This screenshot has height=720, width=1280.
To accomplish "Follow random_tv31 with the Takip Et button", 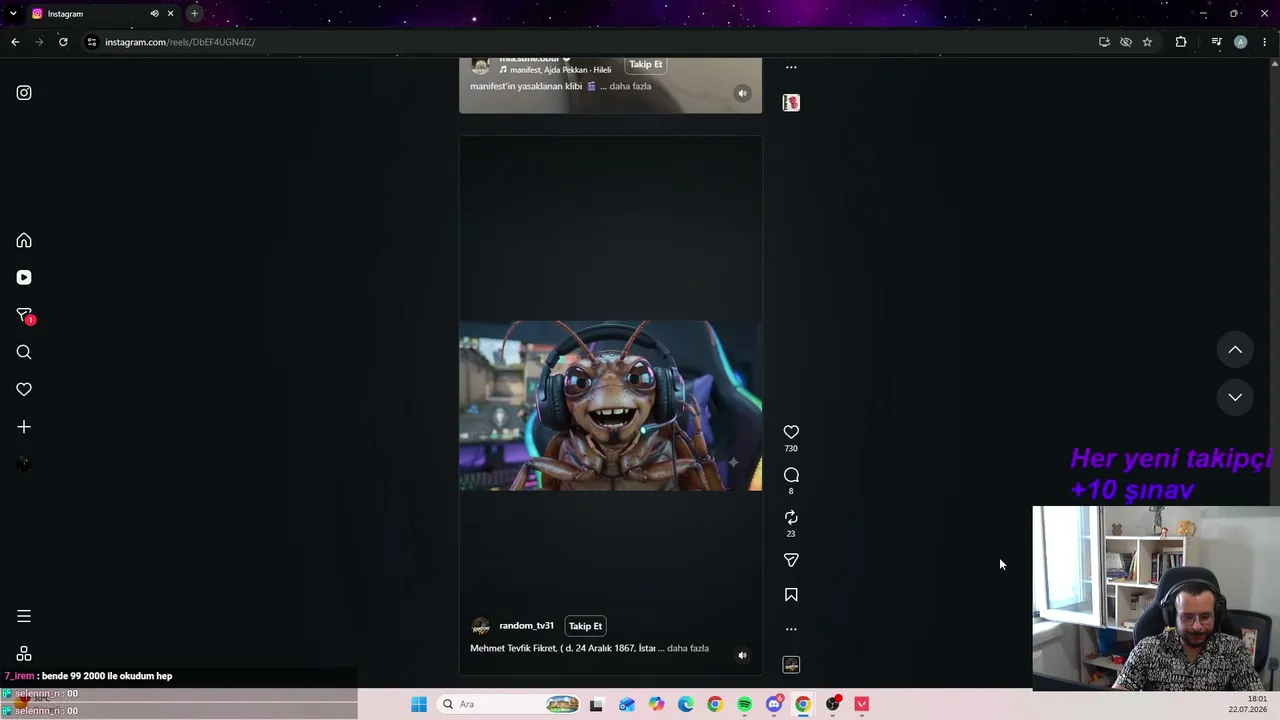I will [585, 626].
